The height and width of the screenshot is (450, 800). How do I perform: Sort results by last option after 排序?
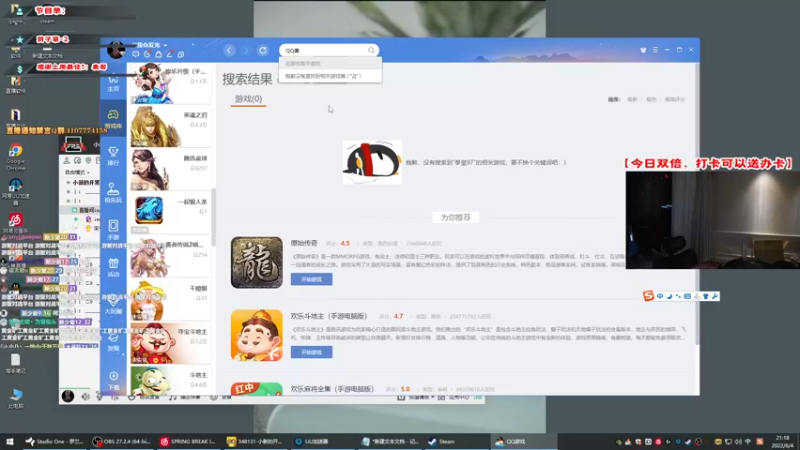point(674,99)
